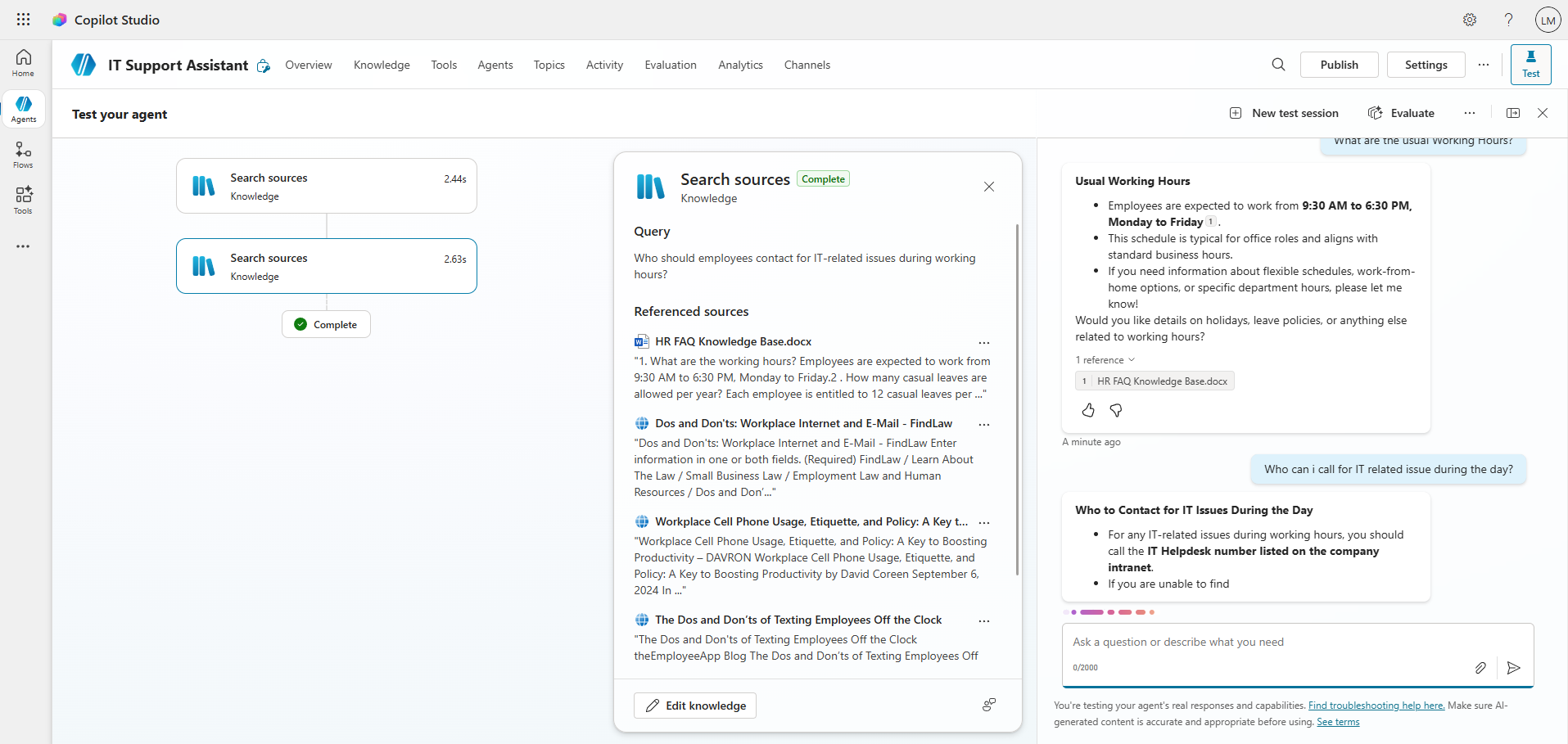
Task: Give thumbs down on the agent response
Action: [x=1114, y=410]
